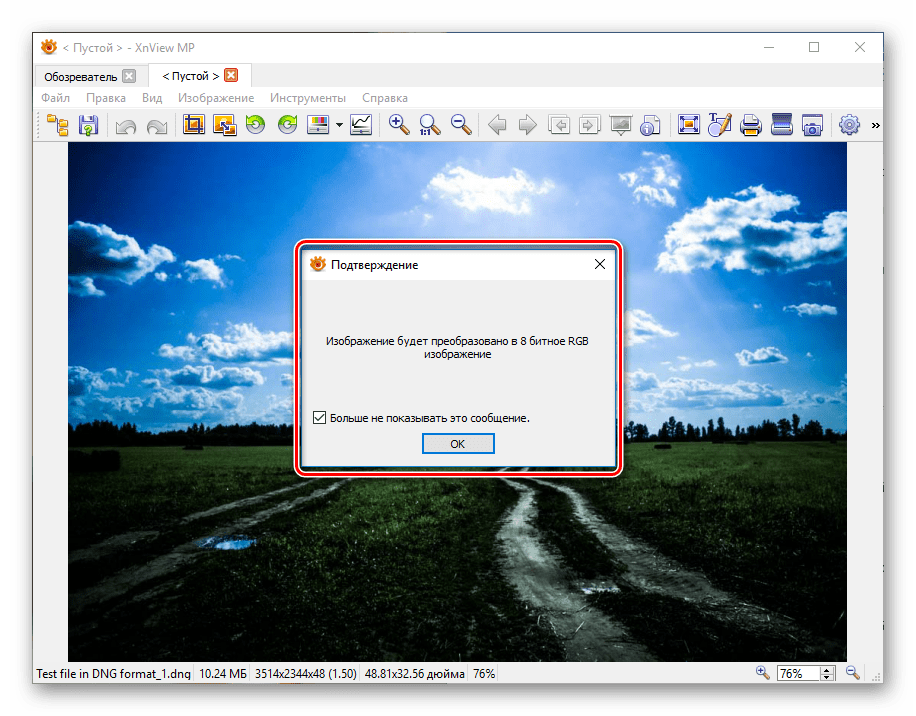The image size is (916, 716).
Task: Go to previous image arrow
Action: click(497, 124)
